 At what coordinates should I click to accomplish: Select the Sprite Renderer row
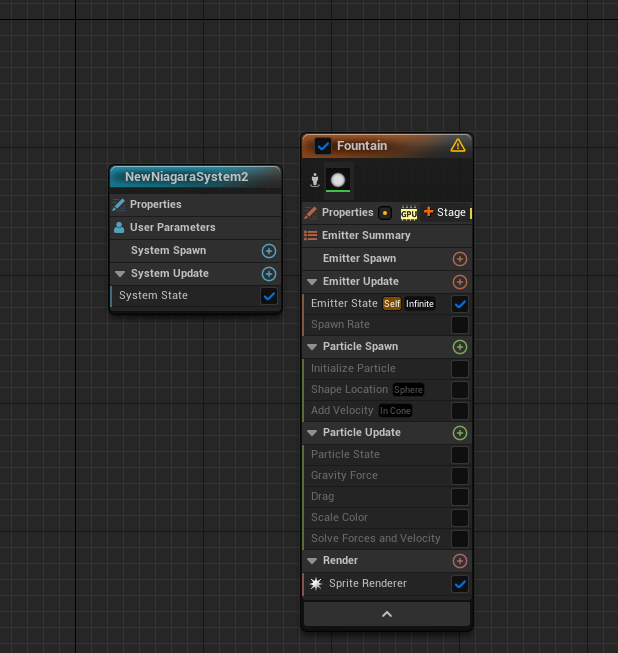[x=387, y=584]
